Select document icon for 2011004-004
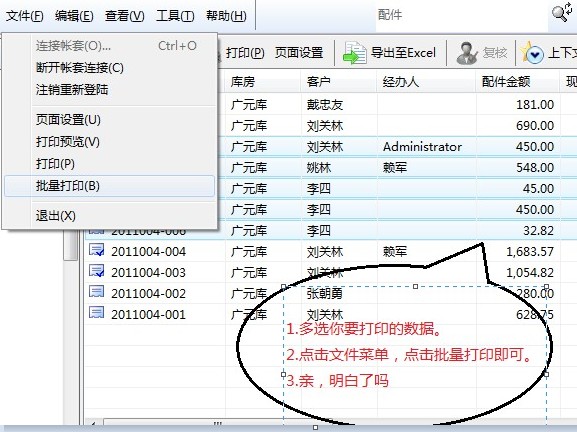Screen dimensions: 577x432 pos(96,250)
